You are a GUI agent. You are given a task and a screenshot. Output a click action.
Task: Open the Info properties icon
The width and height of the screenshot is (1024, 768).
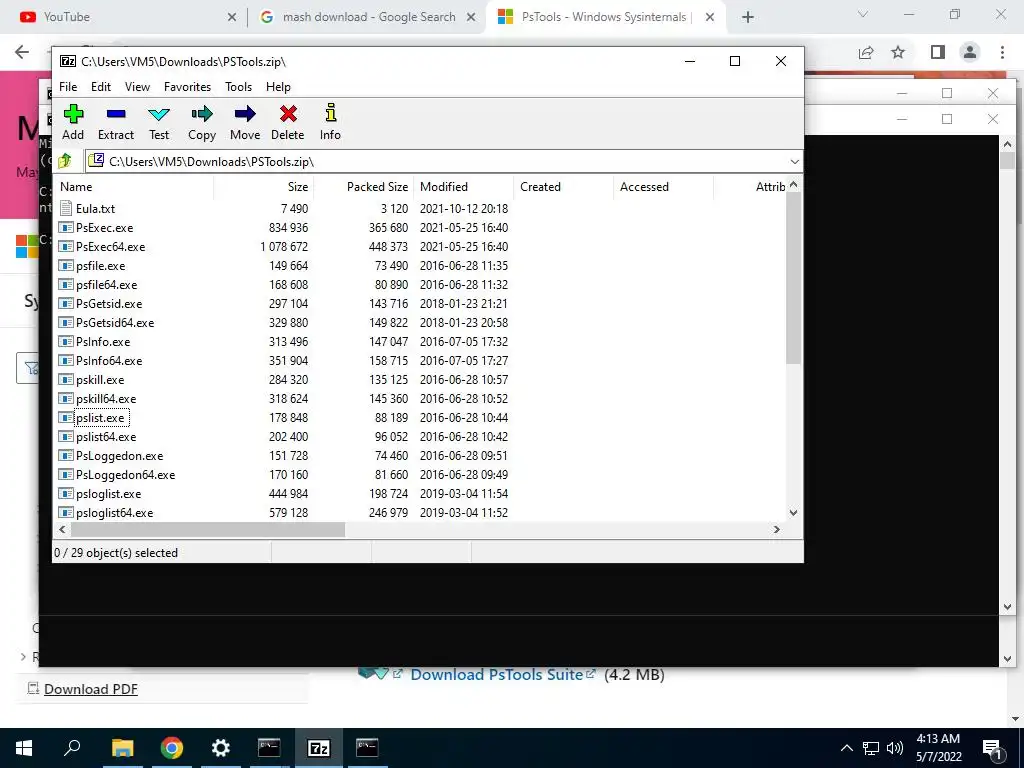click(x=330, y=113)
